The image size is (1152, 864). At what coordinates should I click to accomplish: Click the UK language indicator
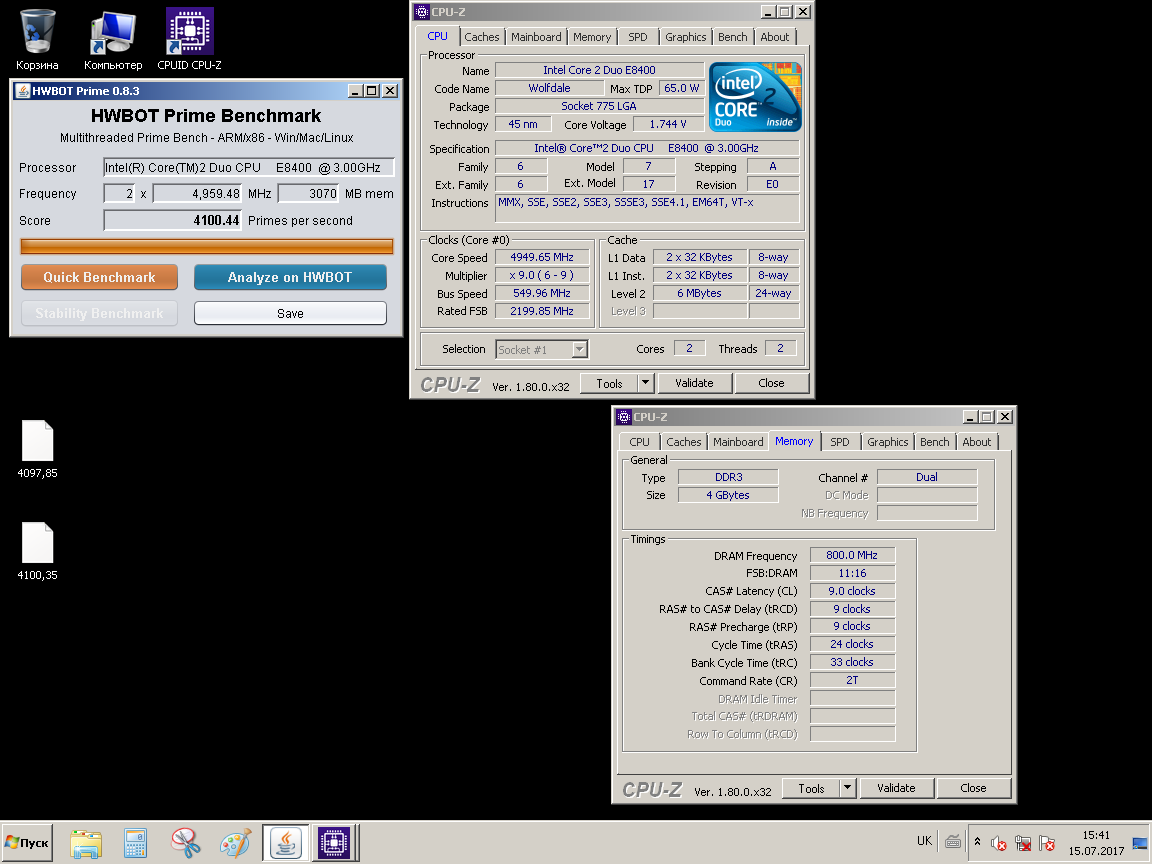coord(924,841)
